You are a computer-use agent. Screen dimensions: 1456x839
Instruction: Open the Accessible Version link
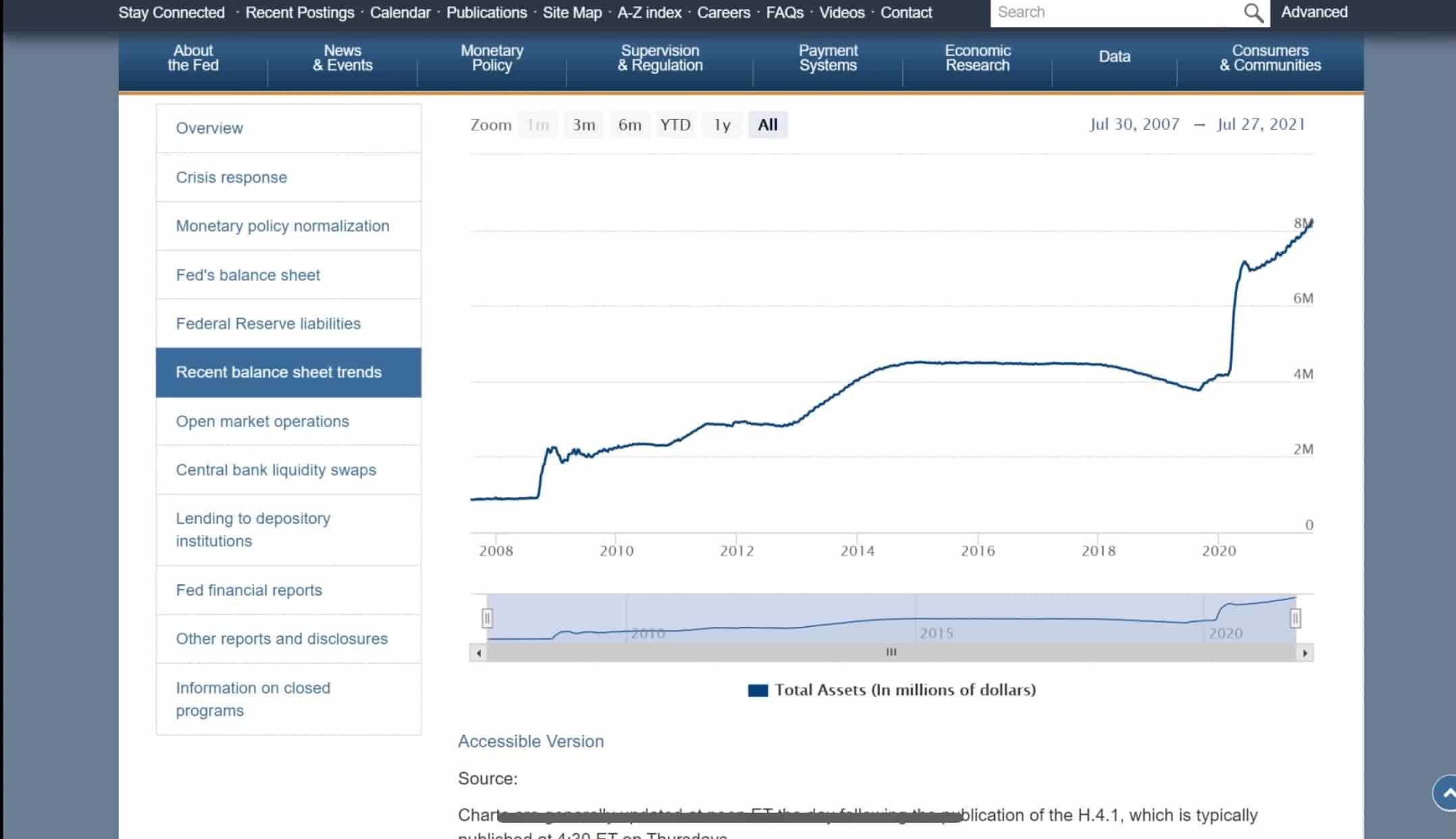pyautogui.click(x=531, y=741)
